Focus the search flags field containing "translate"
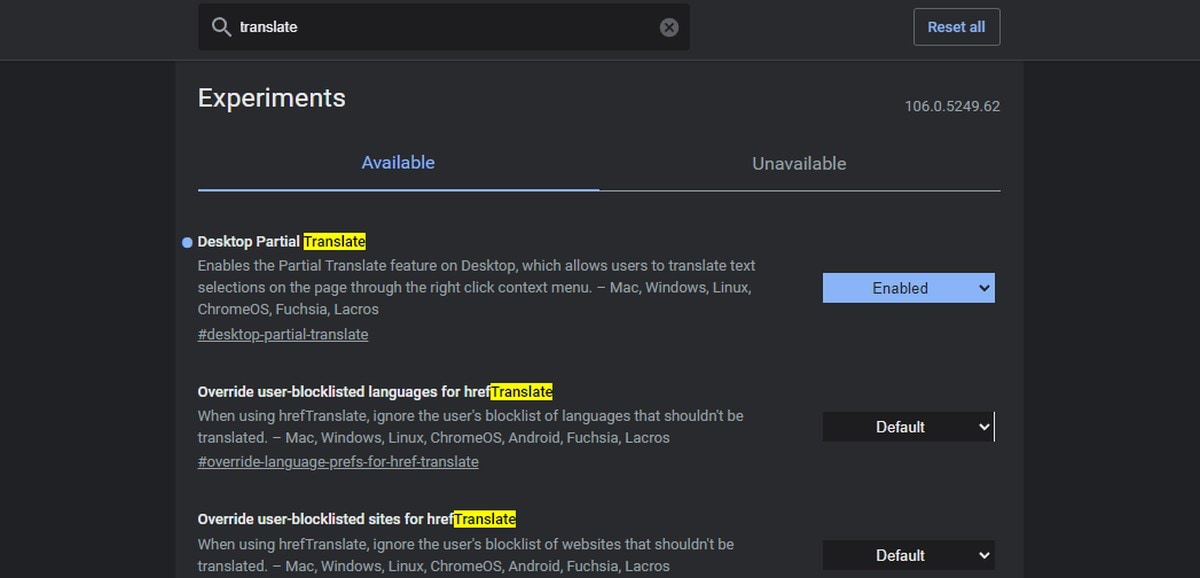Image resolution: width=1200 pixels, height=578 pixels. (x=440, y=27)
